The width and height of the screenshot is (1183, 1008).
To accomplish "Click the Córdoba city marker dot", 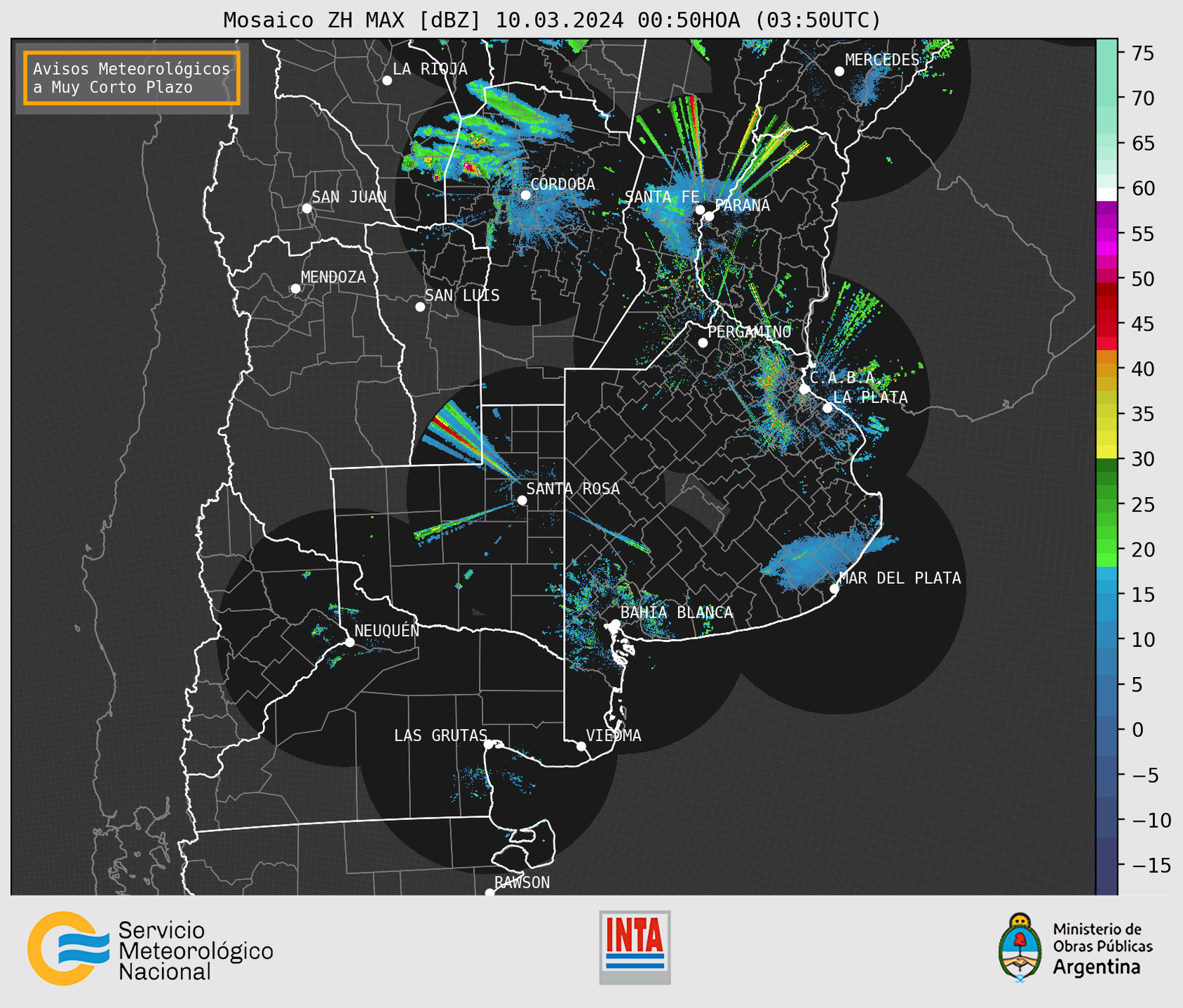I will (525, 195).
